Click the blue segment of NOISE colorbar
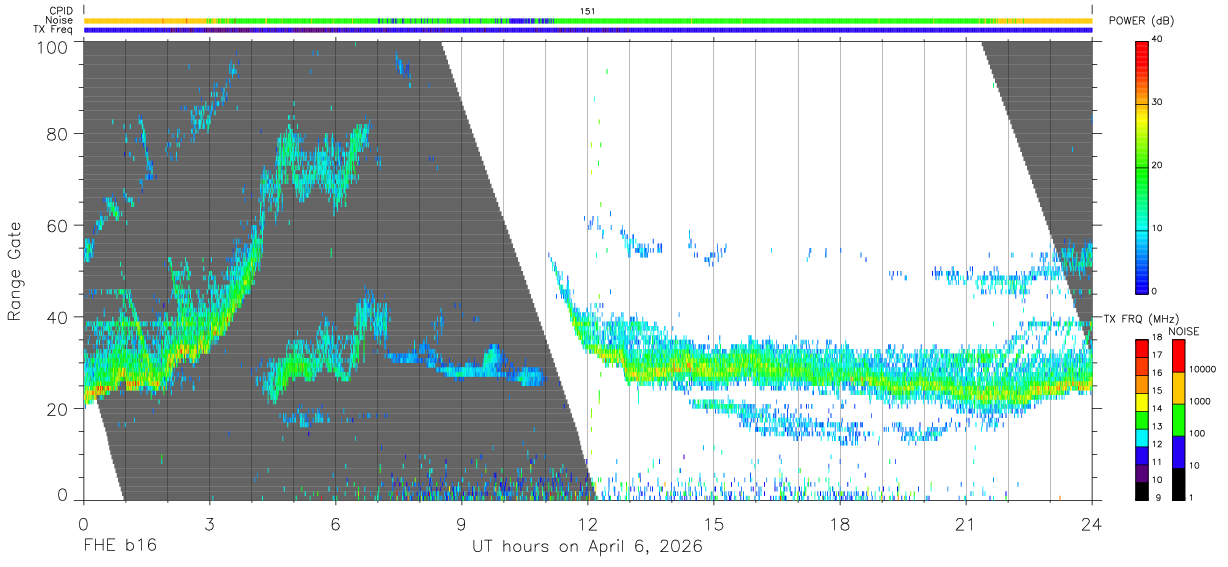The height and width of the screenshot is (567, 1228). click(x=1178, y=451)
